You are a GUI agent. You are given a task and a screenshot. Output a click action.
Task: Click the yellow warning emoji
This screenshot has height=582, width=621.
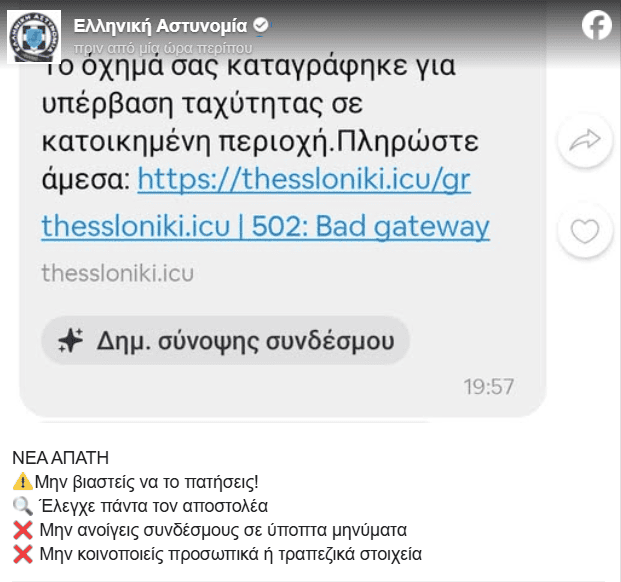click(23, 482)
